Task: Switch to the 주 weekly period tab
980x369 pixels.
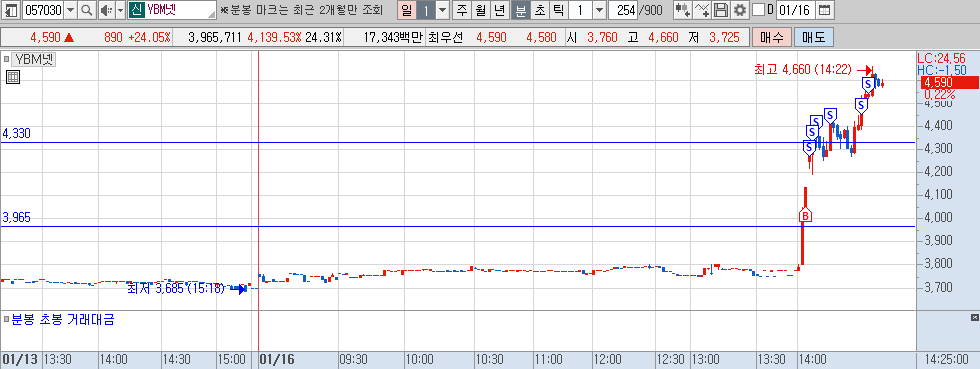Action: point(462,10)
